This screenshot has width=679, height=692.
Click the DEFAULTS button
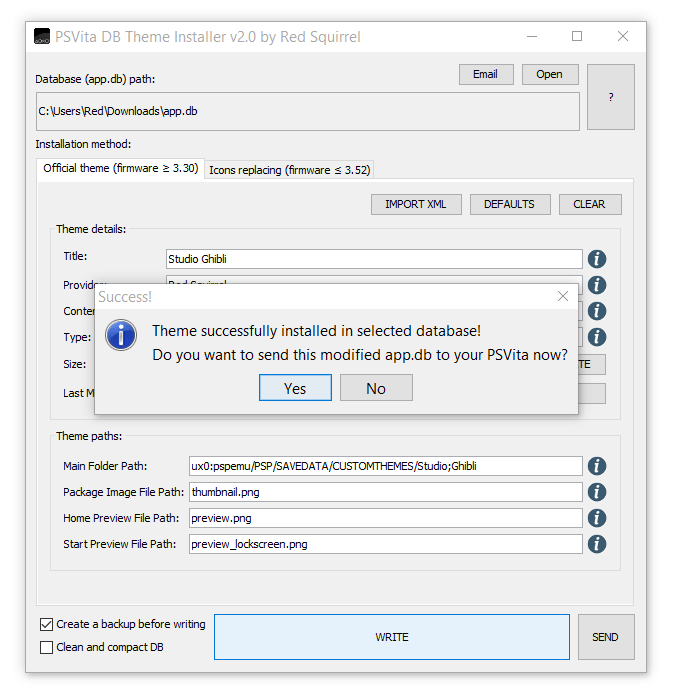509,204
